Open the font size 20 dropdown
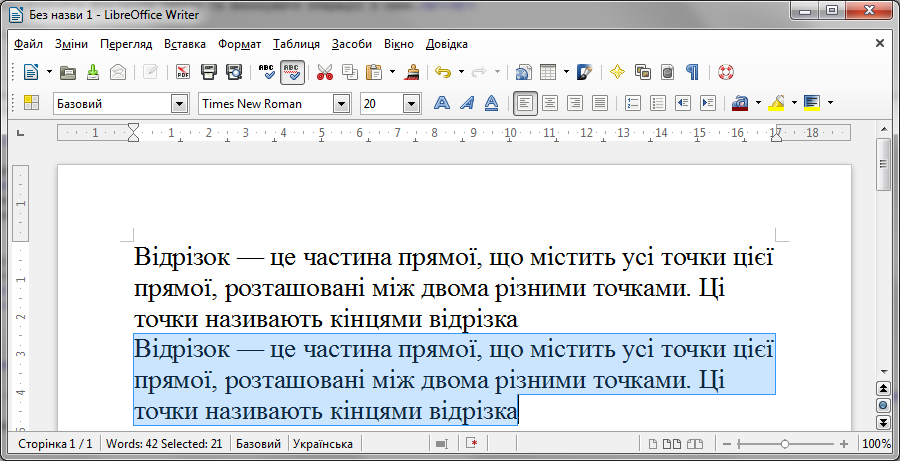The image size is (900, 461). (412, 104)
